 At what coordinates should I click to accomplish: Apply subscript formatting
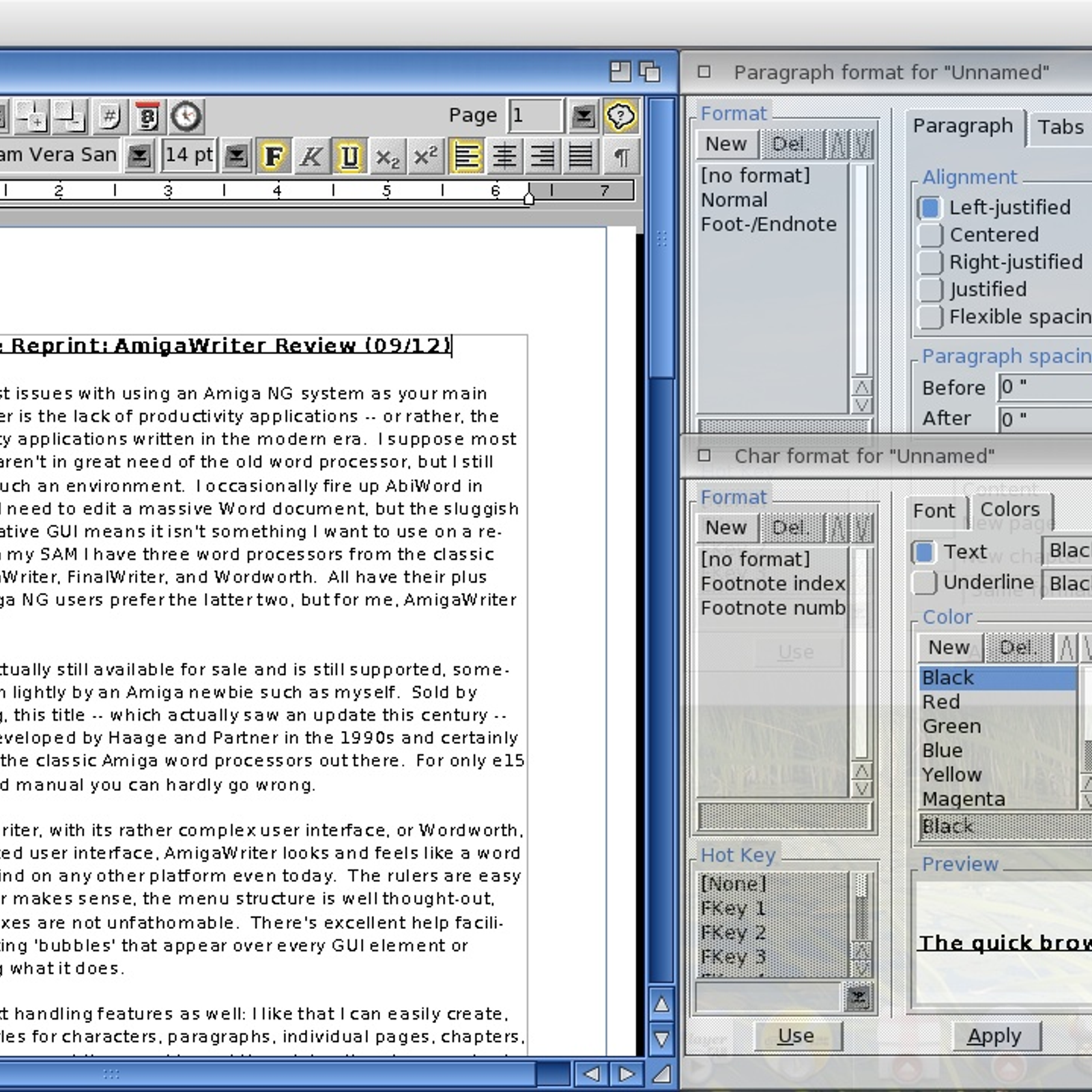(388, 156)
